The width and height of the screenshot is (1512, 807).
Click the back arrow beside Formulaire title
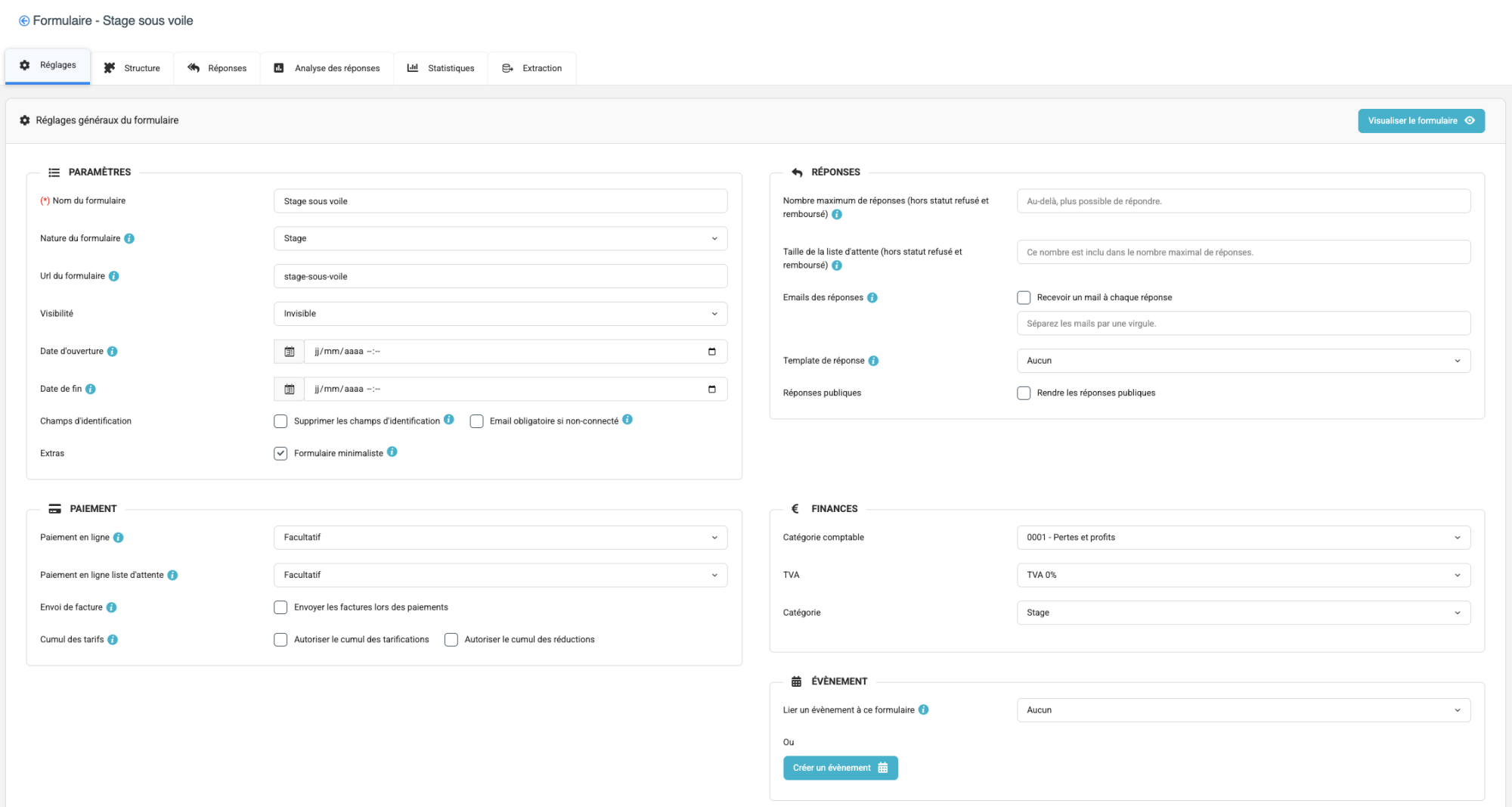pos(24,21)
